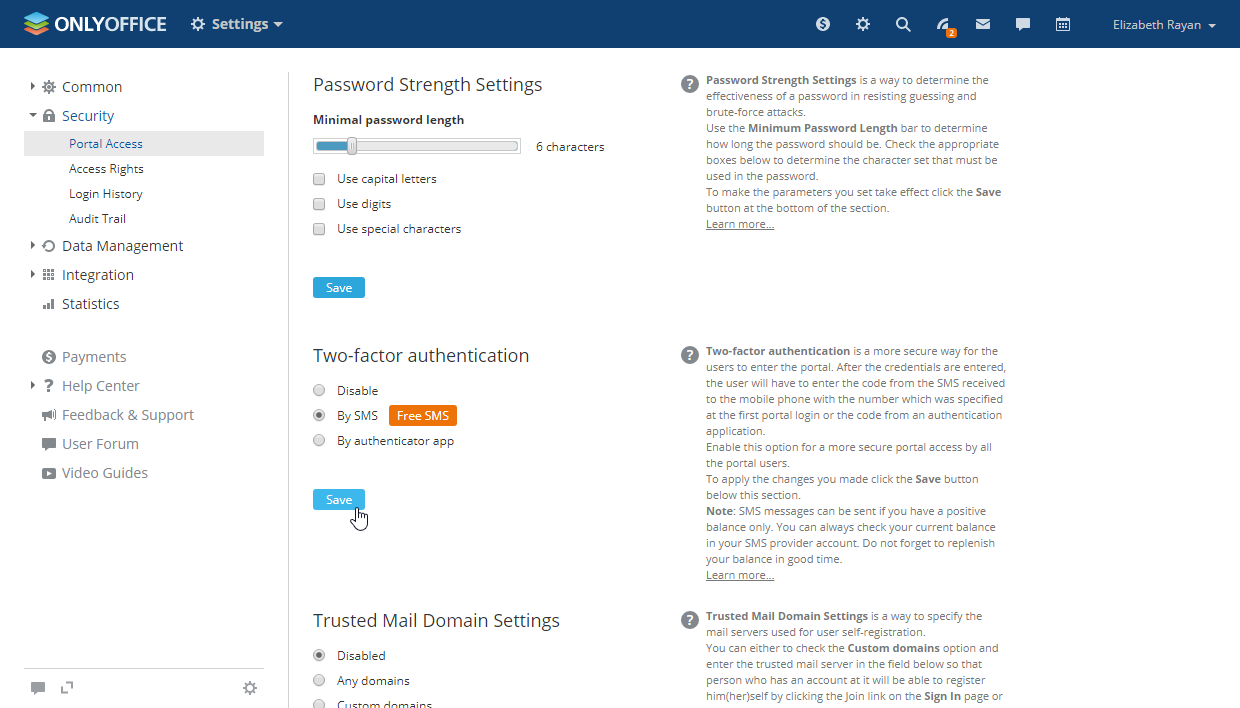Click the 6 characters value text
This screenshot has height=708, width=1240.
click(x=570, y=147)
